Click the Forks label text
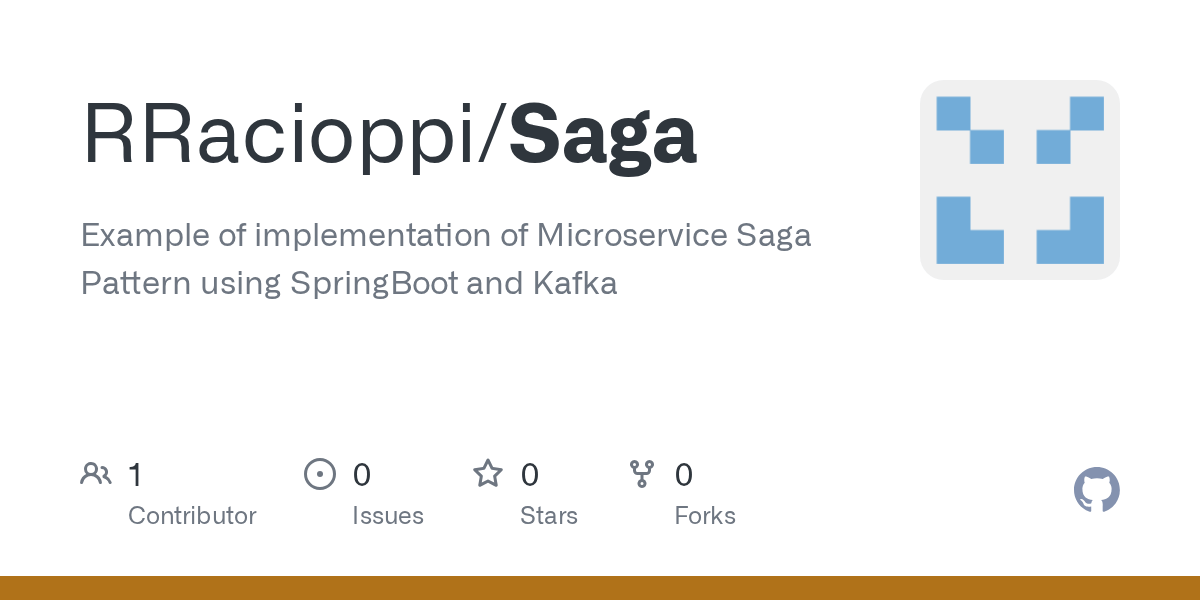The image size is (1200, 600). [705, 516]
